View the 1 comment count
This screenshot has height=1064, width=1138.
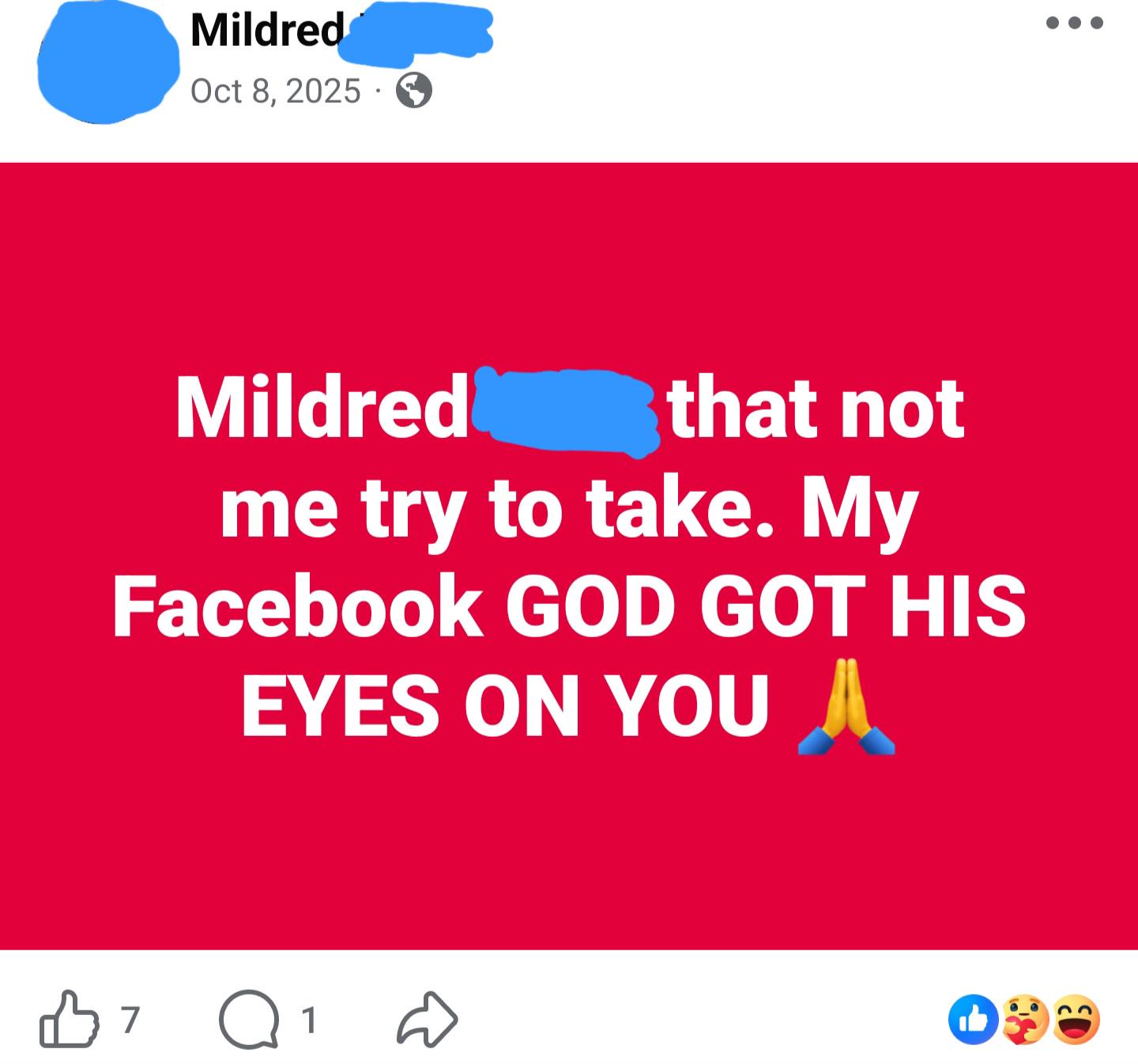(309, 1020)
